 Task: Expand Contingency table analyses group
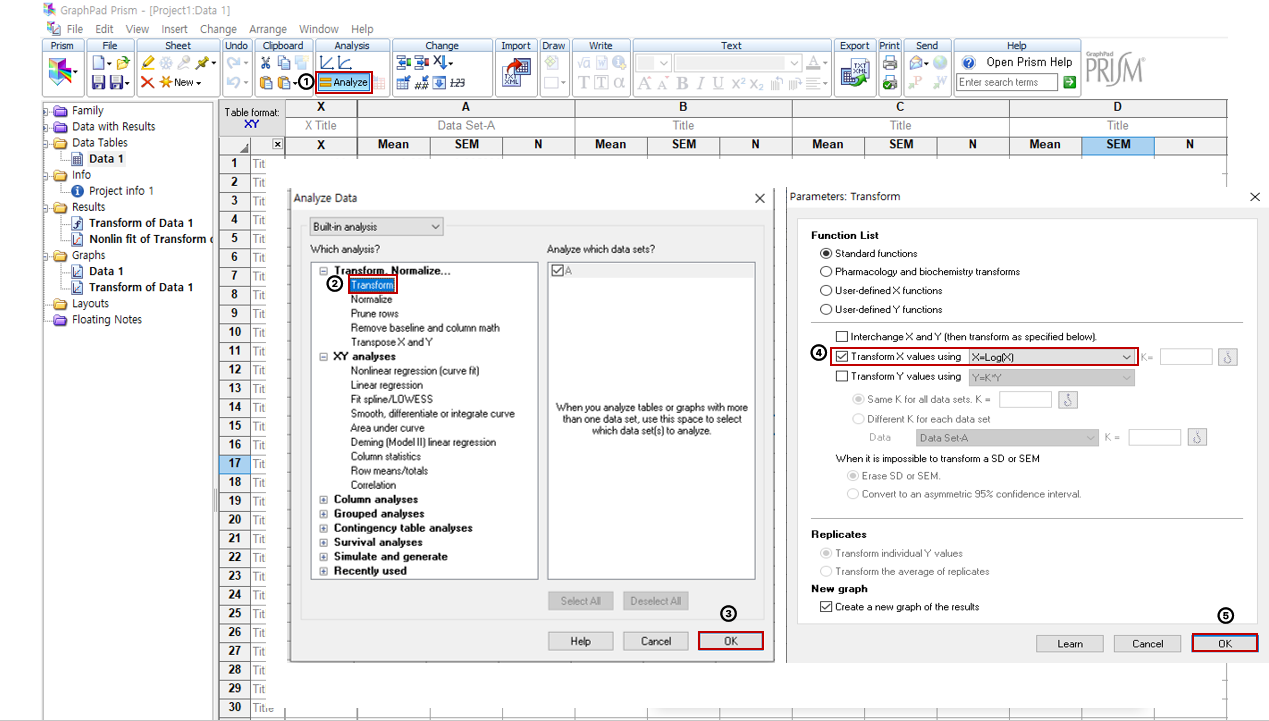click(324, 528)
